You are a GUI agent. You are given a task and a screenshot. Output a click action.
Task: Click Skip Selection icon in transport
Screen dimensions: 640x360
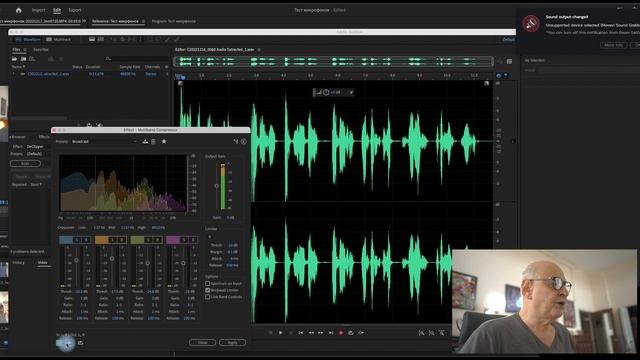pyautogui.click(x=361, y=333)
